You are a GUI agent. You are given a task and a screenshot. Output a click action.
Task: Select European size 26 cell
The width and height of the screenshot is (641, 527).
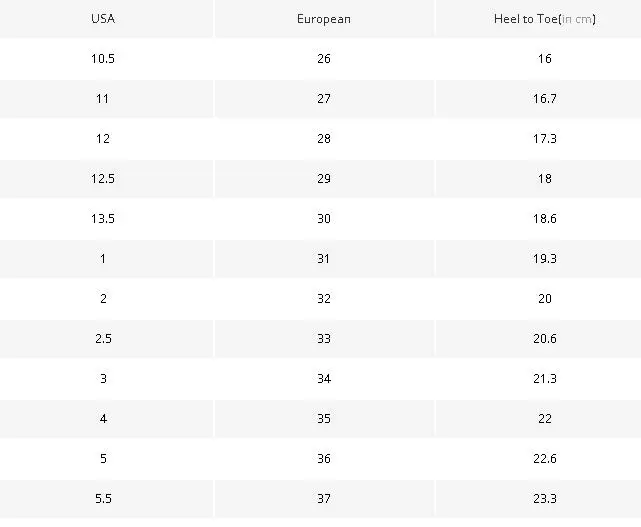pyautogui.click(x=324, y=59)
